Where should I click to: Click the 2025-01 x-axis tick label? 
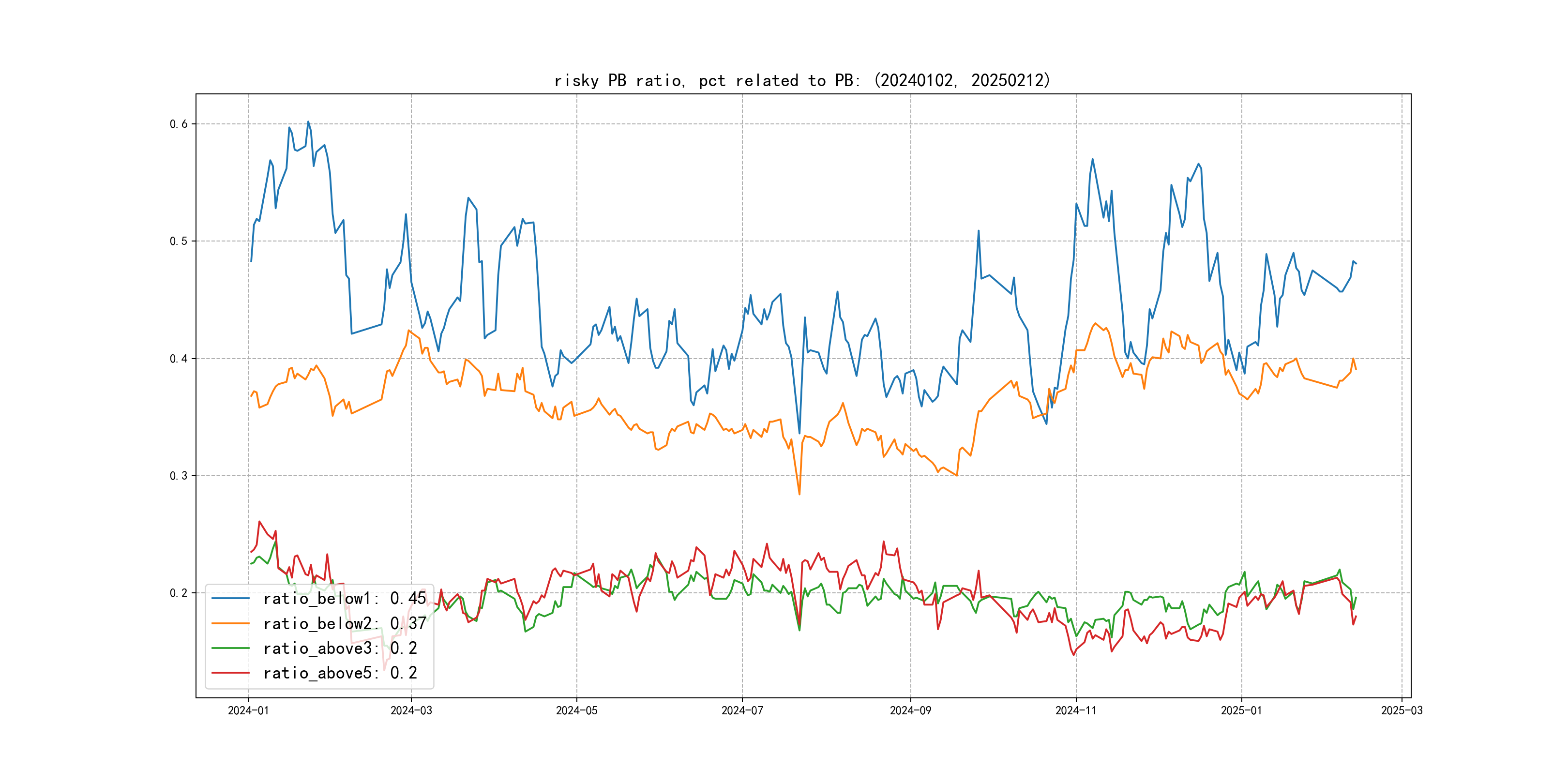(1241, 710)
